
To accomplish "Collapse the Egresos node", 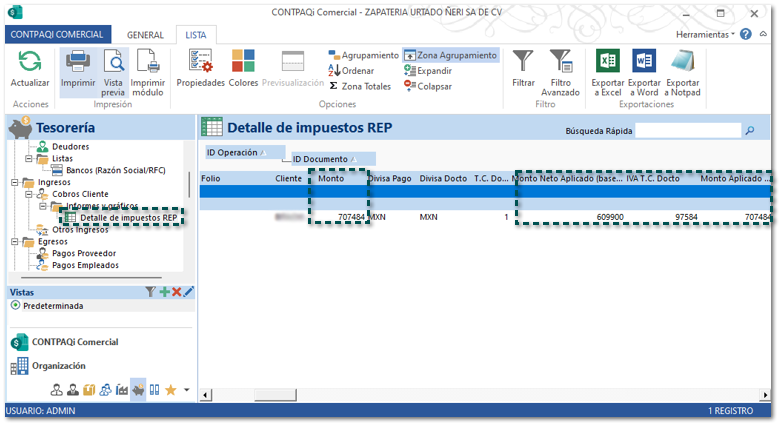I will point(15,242).
